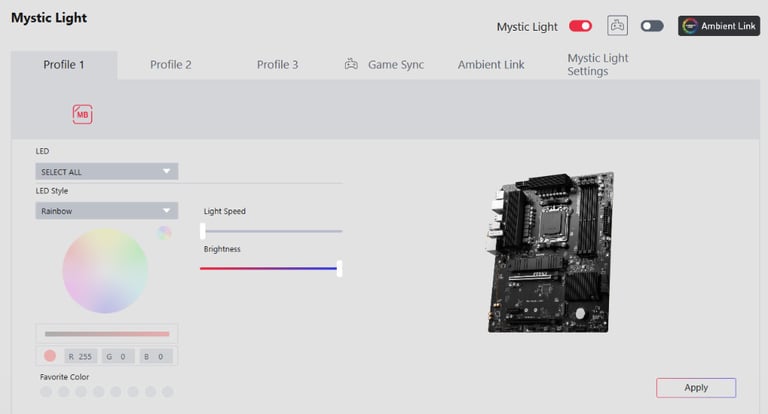This screenshot has width=768, height=414.
Task: Click the G value input field
Action: 118,356
